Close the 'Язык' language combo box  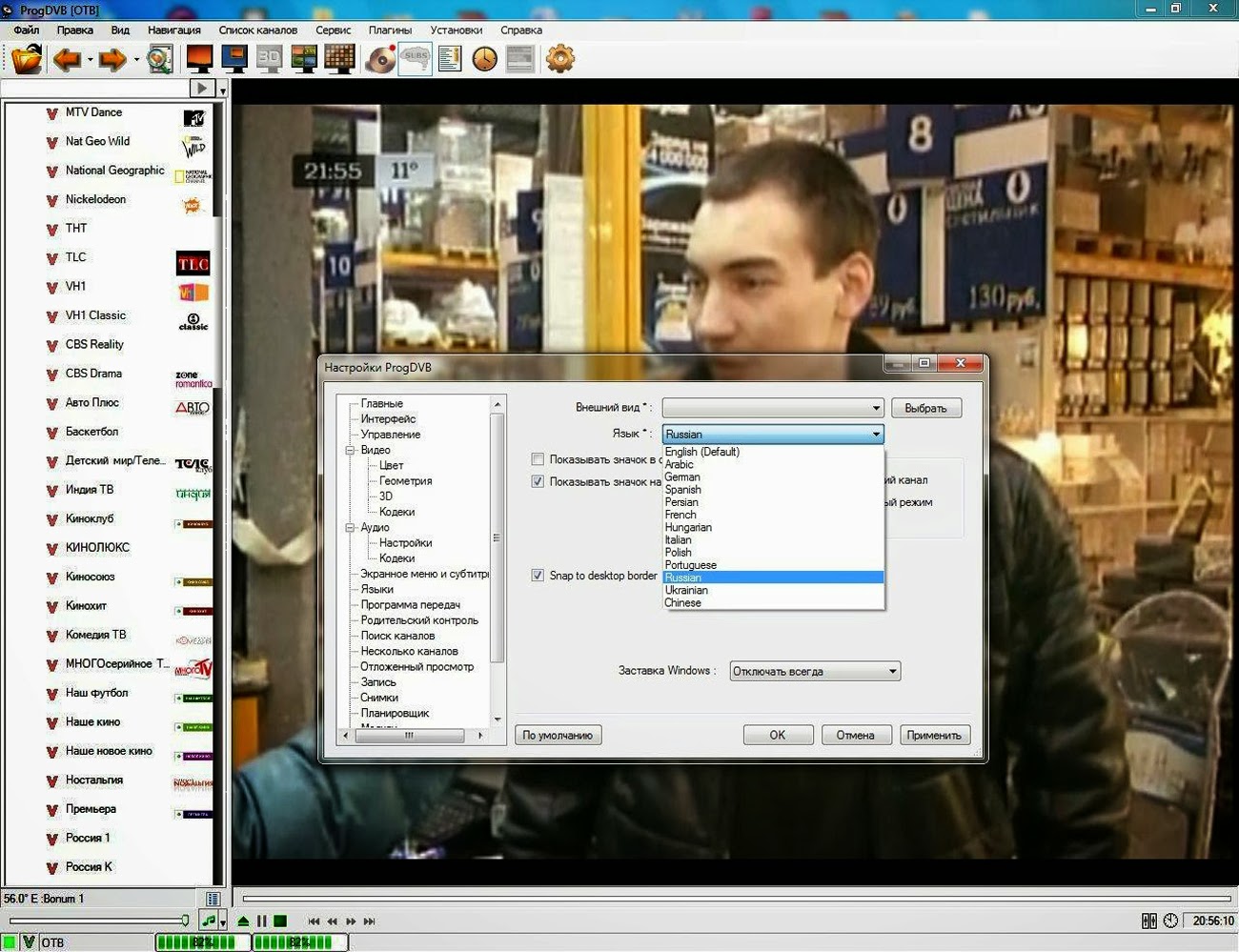773,434
